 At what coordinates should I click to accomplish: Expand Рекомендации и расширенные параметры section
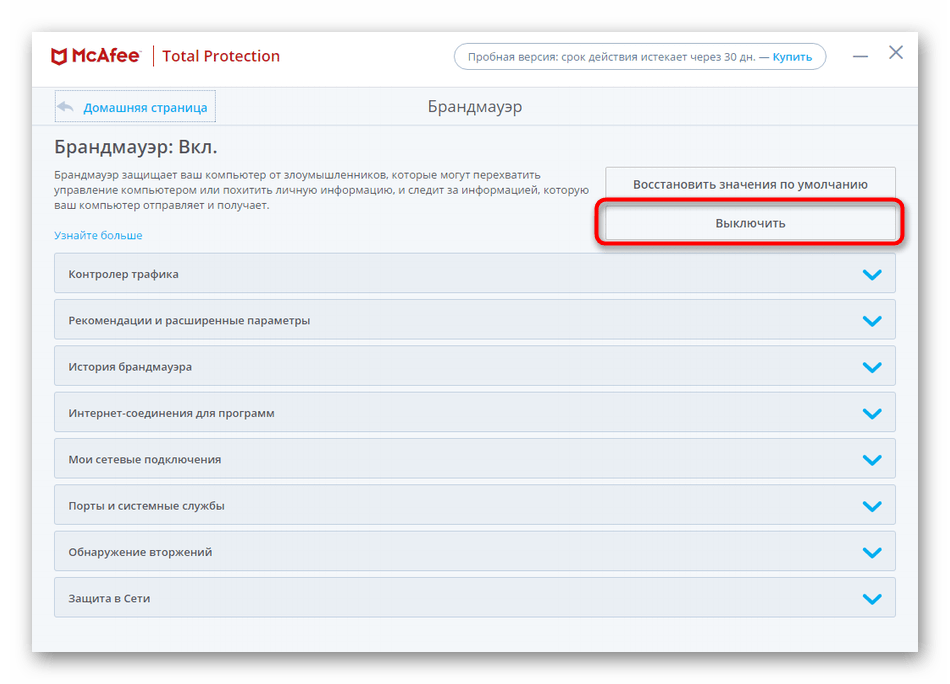[474, 320]
